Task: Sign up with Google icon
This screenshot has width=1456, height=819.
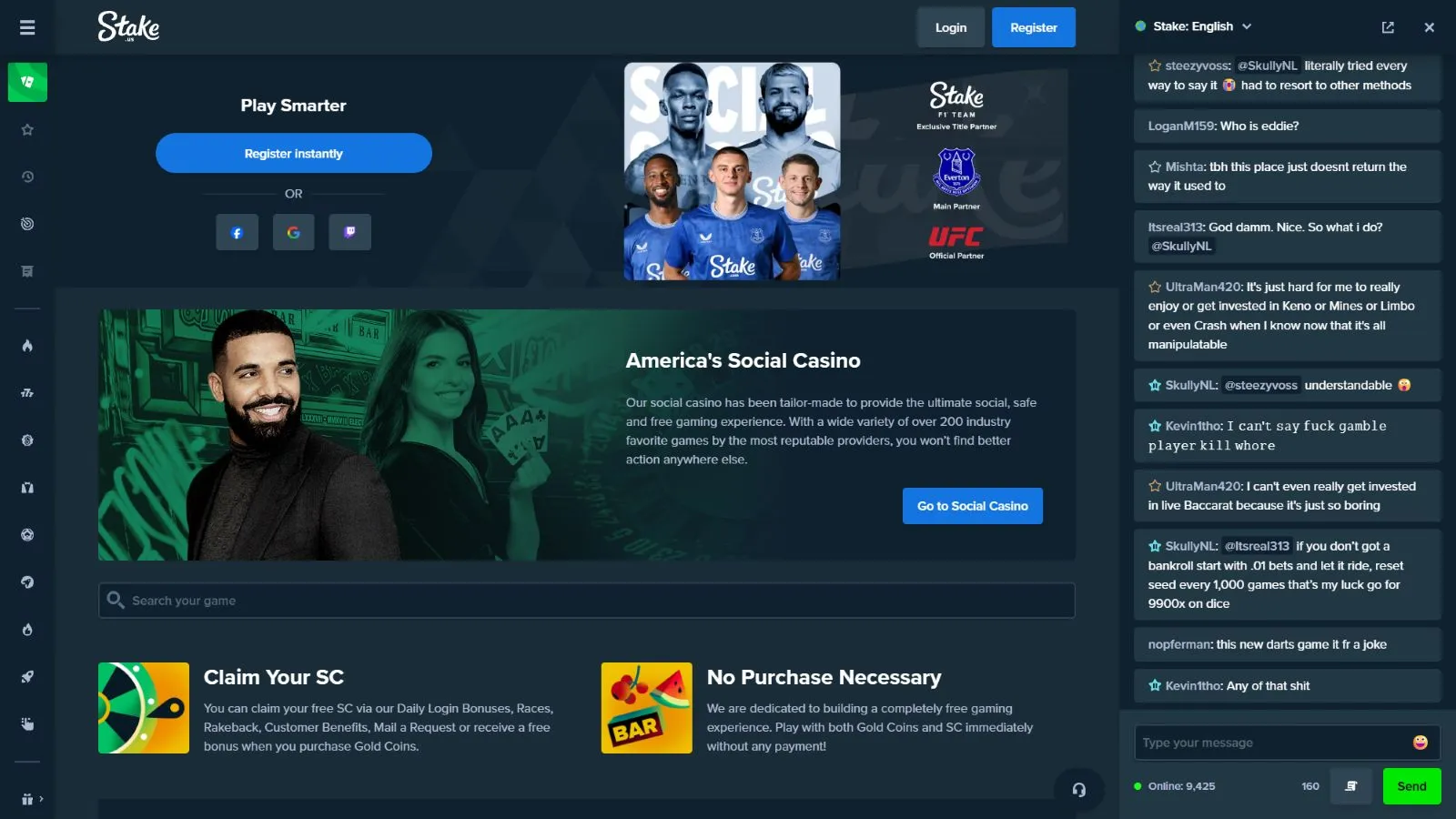Action: coord(293,232)
